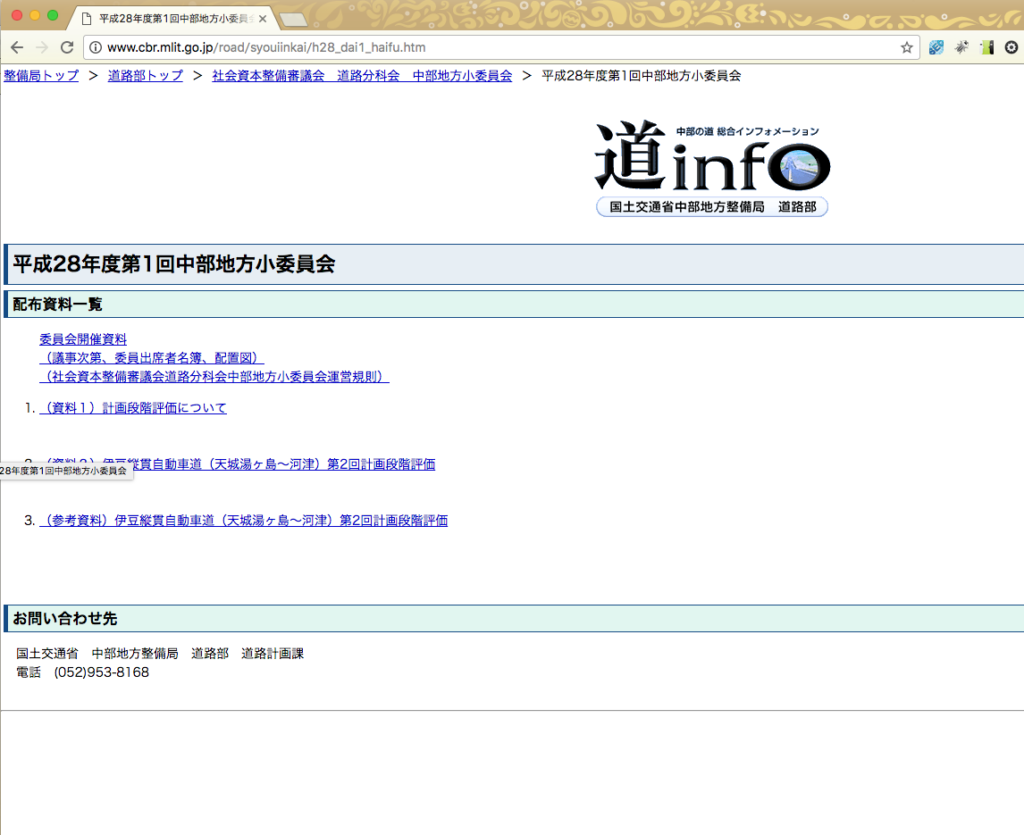This screenshot has height=835, width=1024.
Task: Click the round dark extension icon at far right
Action: [1011, 47]
